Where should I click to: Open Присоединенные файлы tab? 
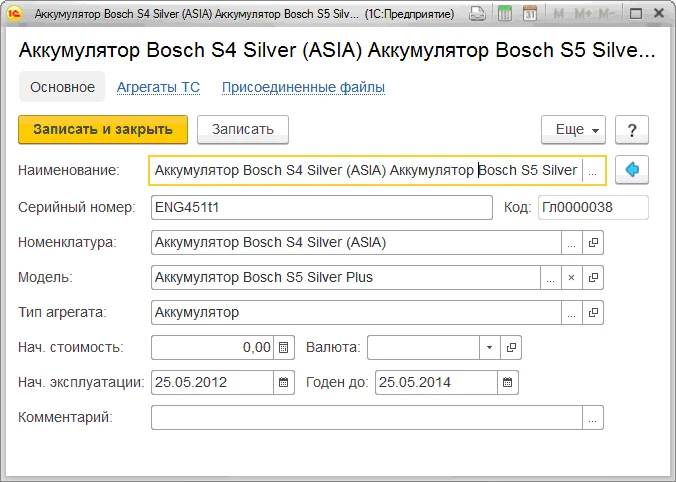(303, 87)
